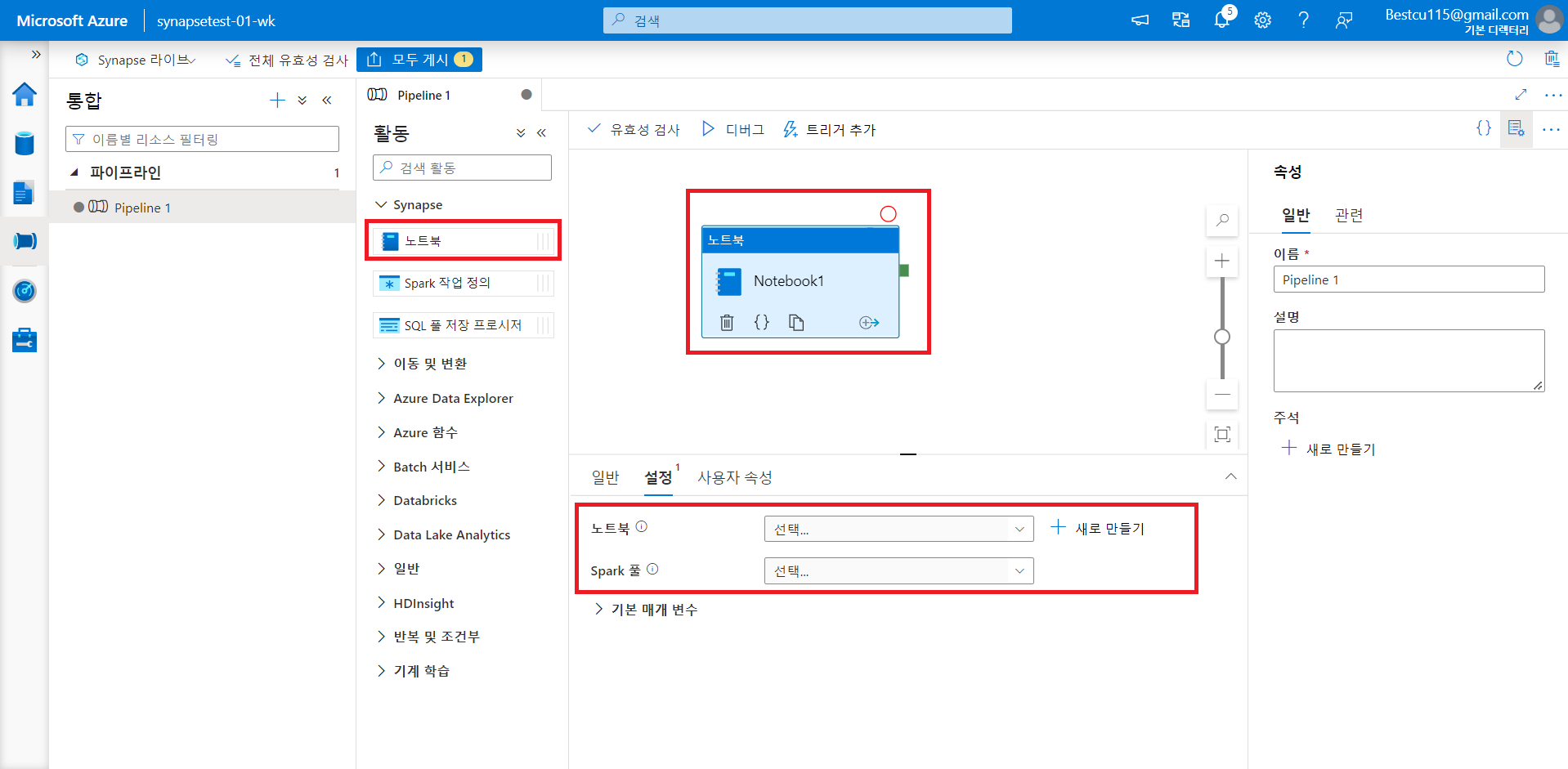This screenshot has width=1568, height=769.
Task: Open the Home hub icon
Action: [25, 95]
